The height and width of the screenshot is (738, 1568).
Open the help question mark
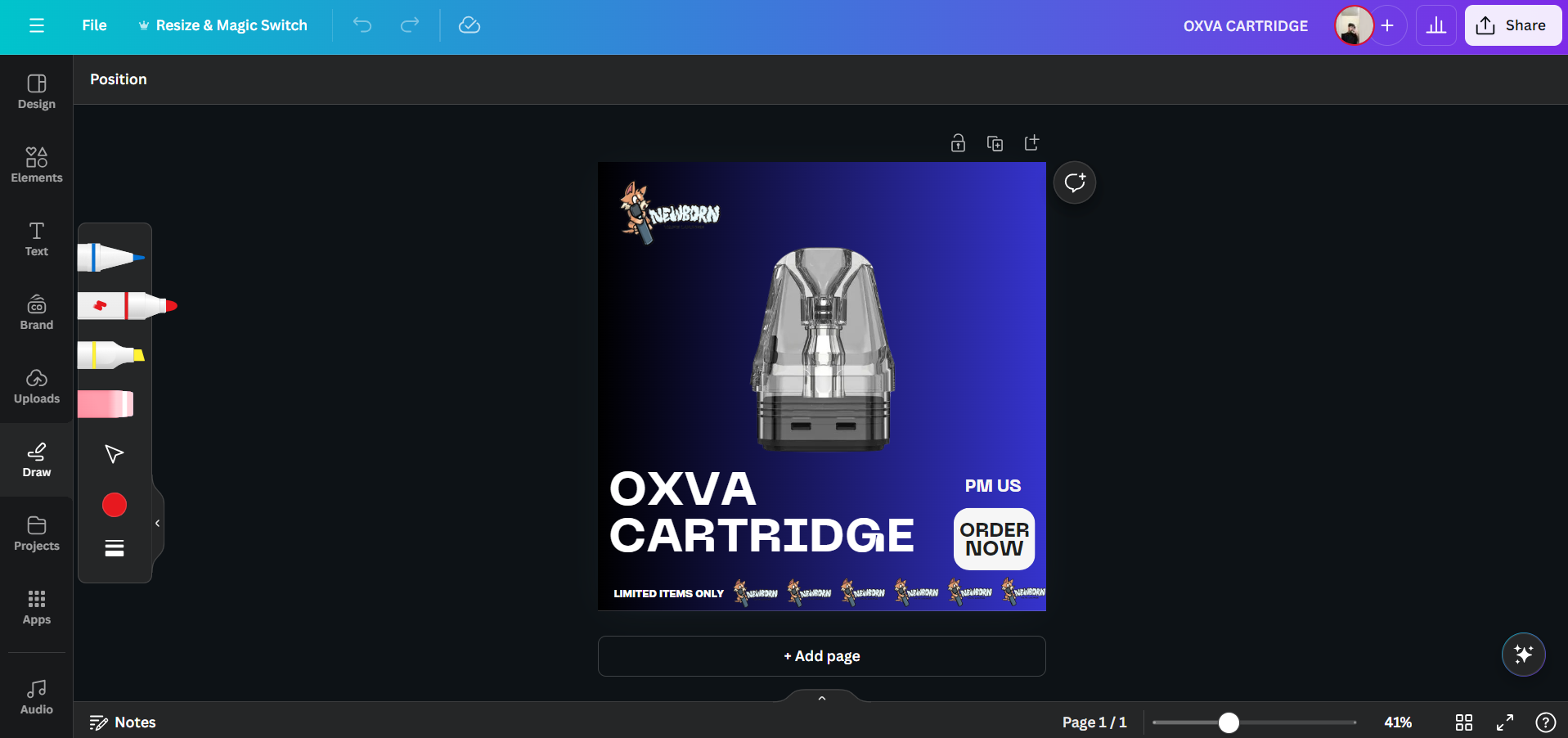[1545, 722]
